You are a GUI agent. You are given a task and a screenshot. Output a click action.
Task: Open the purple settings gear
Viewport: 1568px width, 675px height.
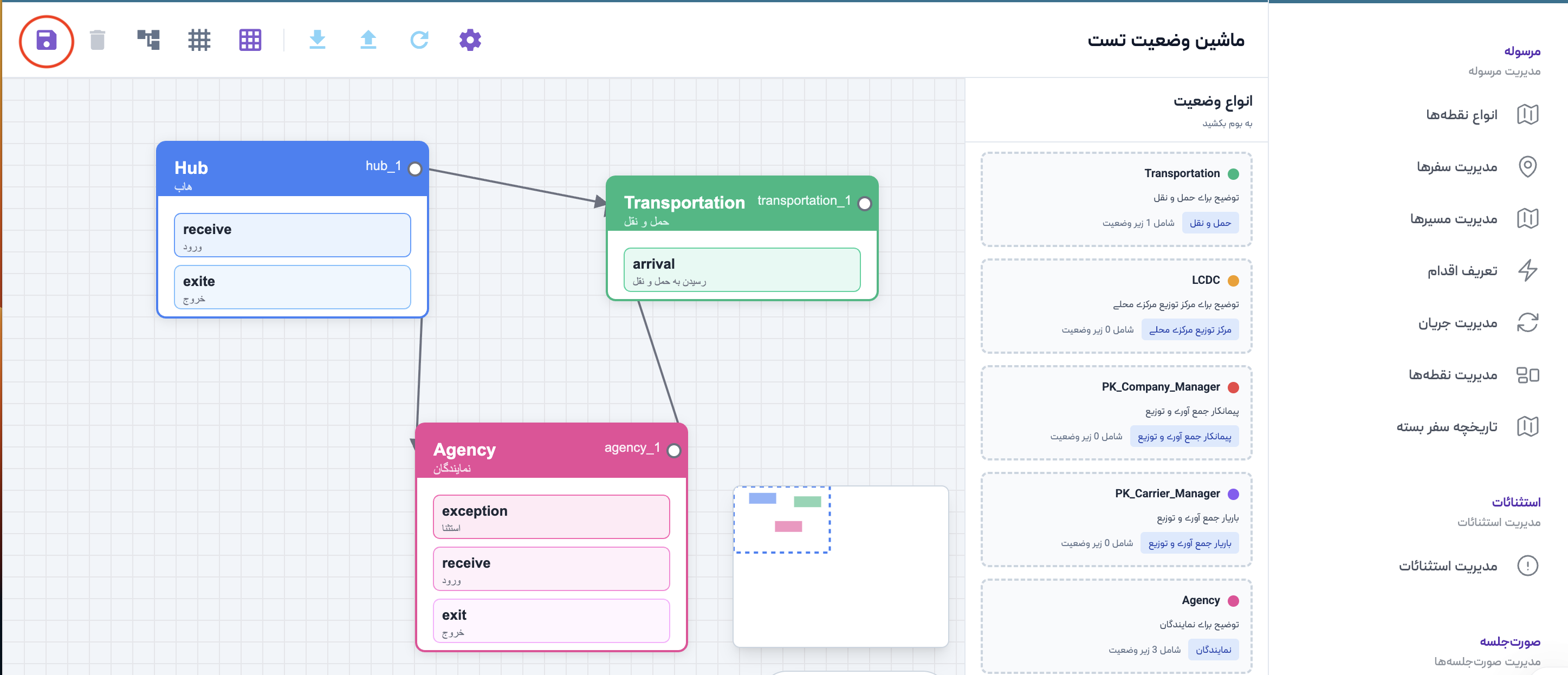tap(470, 40)
